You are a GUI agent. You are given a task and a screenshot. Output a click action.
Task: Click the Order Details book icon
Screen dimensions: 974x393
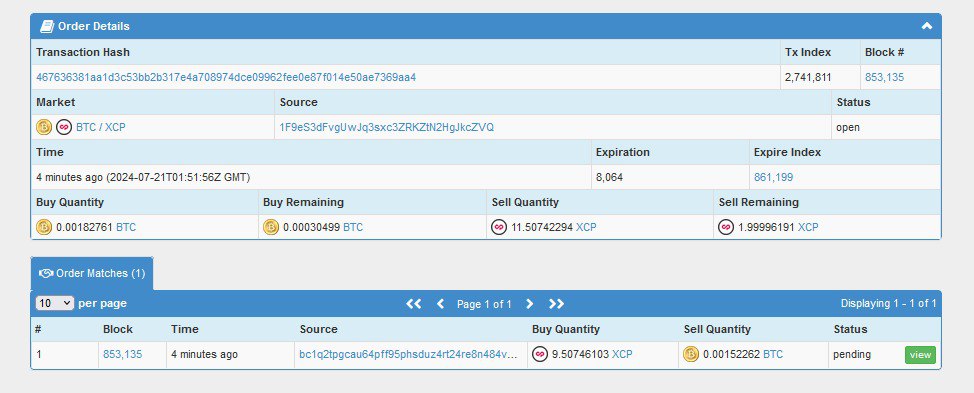point(47,26)
